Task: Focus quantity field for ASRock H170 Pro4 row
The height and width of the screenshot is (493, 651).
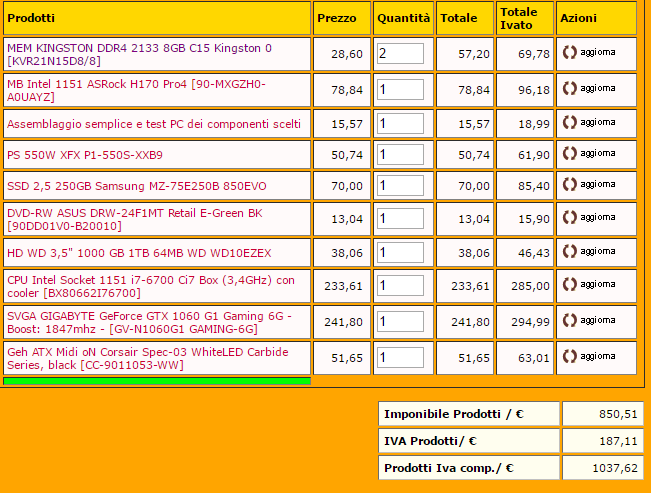Action: [x=400, y=89]
